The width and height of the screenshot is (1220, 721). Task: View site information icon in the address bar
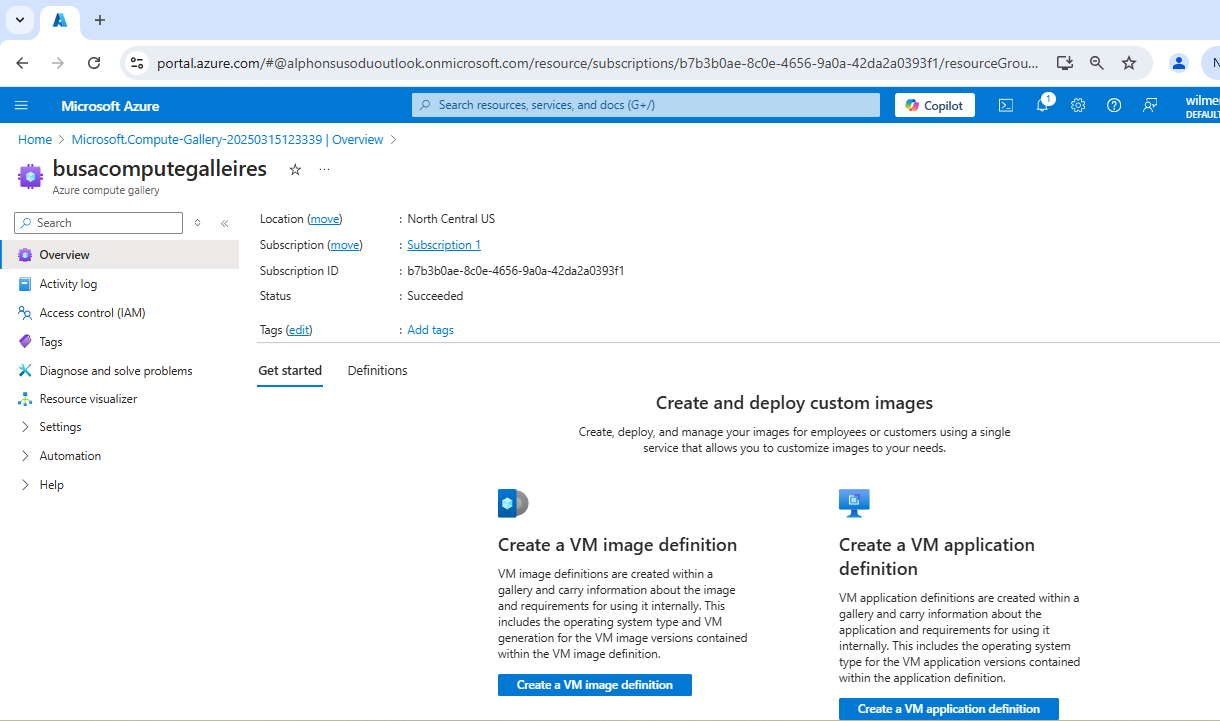[137, 63]
